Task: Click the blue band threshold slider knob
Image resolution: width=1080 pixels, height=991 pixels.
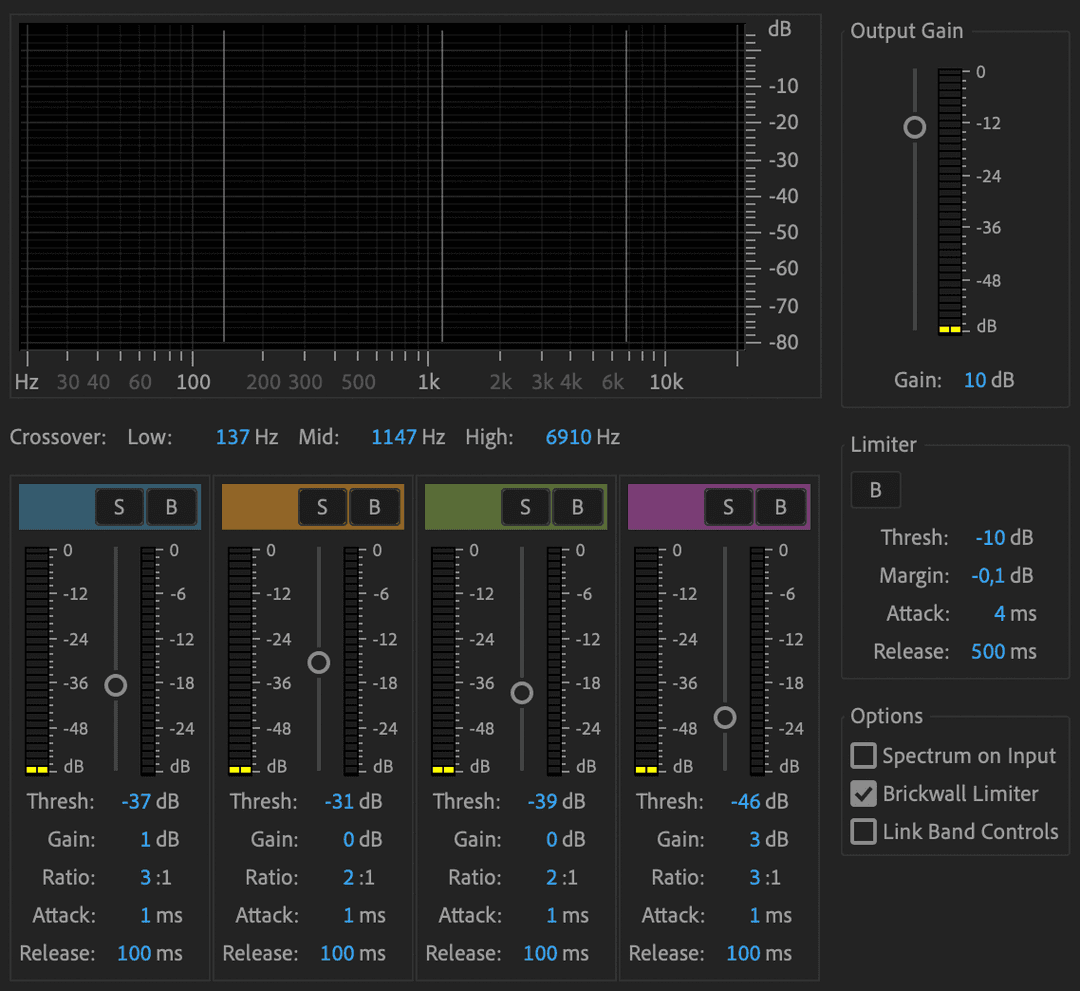Action: tap(116, 685)
